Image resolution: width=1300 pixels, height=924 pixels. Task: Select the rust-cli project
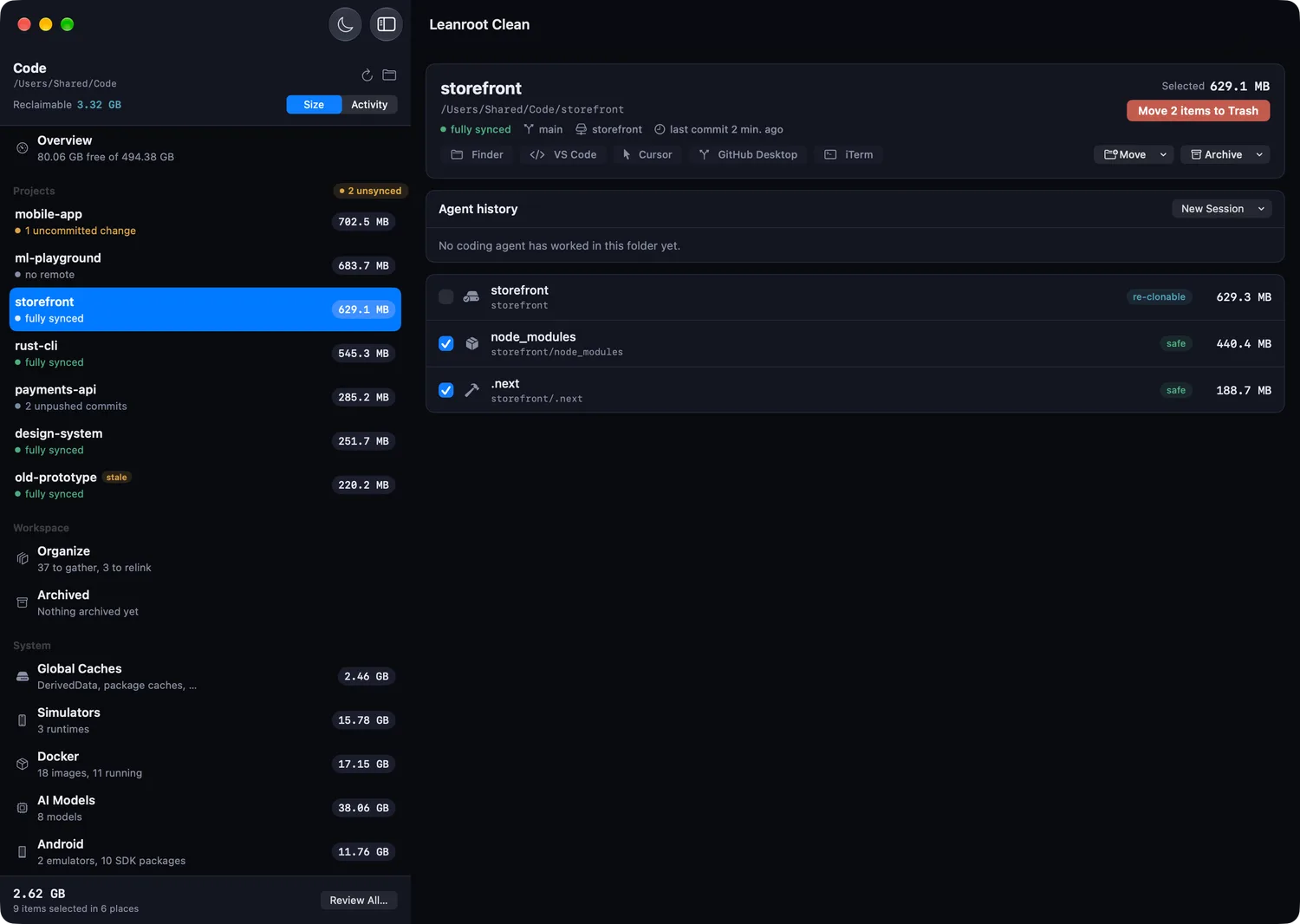(205, 354)
